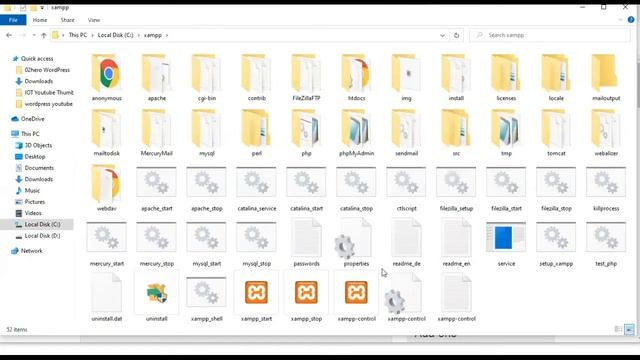Open the Share ribbon tab
This screenshot has height=360, width=640.
tap(67, 20)
